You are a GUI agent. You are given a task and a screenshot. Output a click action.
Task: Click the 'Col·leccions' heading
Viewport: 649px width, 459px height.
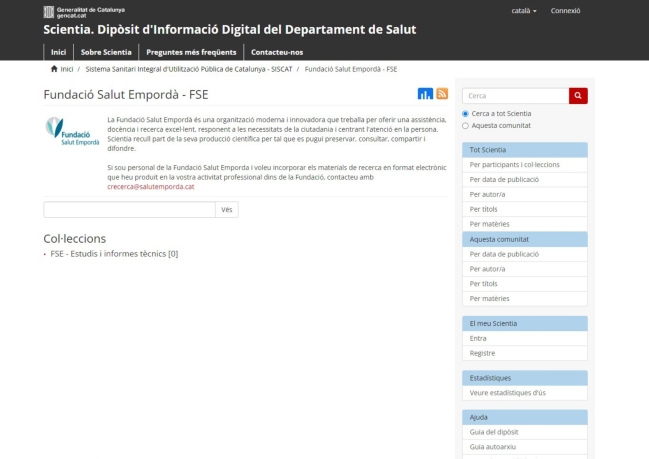pos(75,239)
